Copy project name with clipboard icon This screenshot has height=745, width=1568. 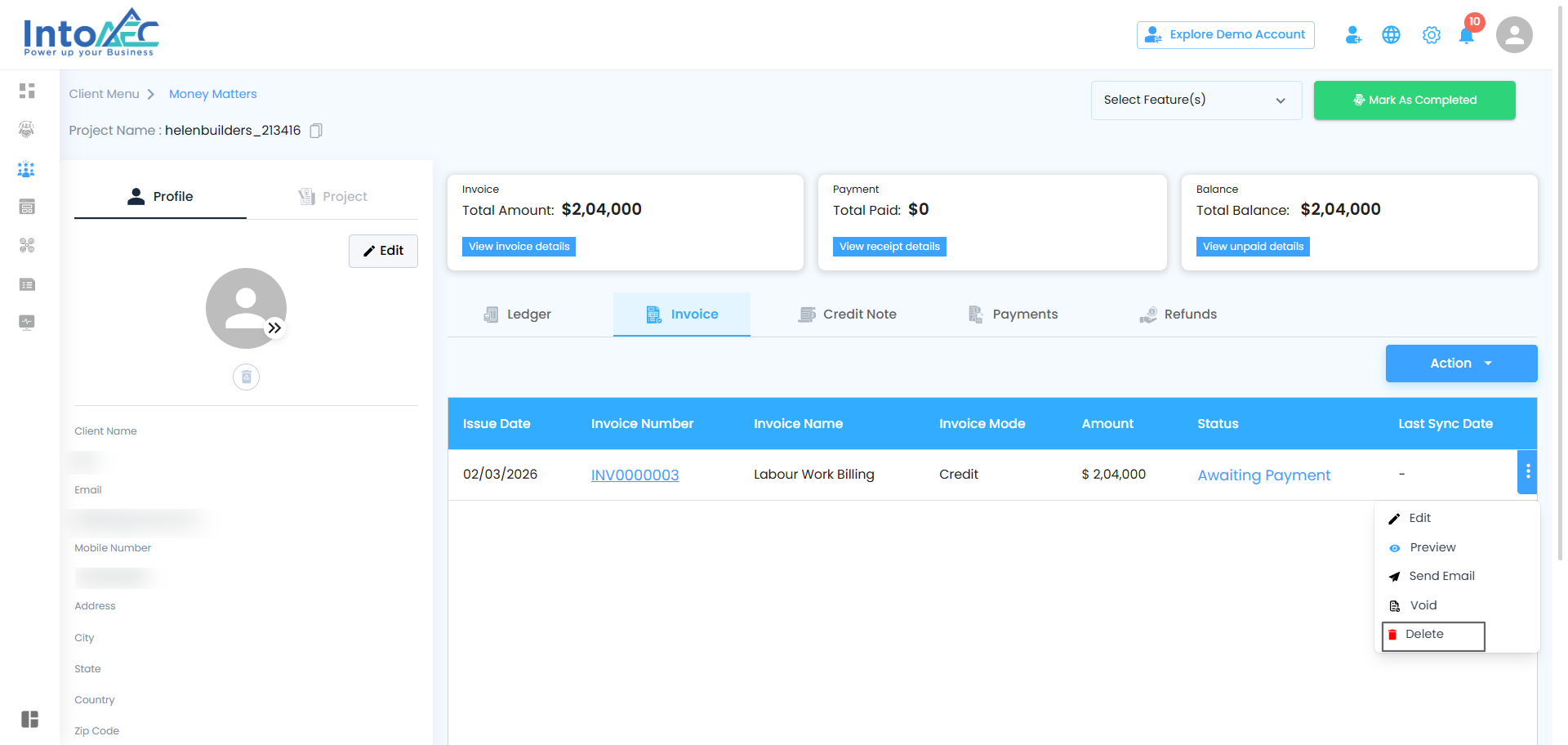(x=316, y=131)
